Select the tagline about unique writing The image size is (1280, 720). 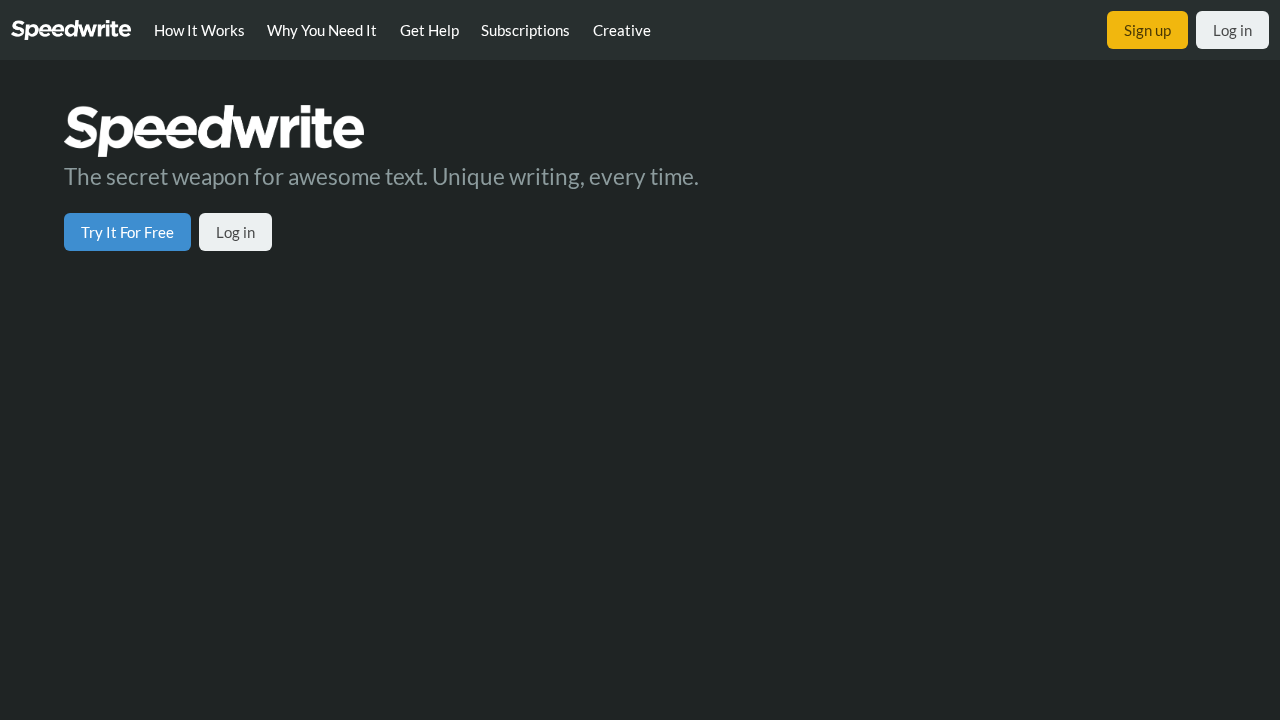point(381,176)
